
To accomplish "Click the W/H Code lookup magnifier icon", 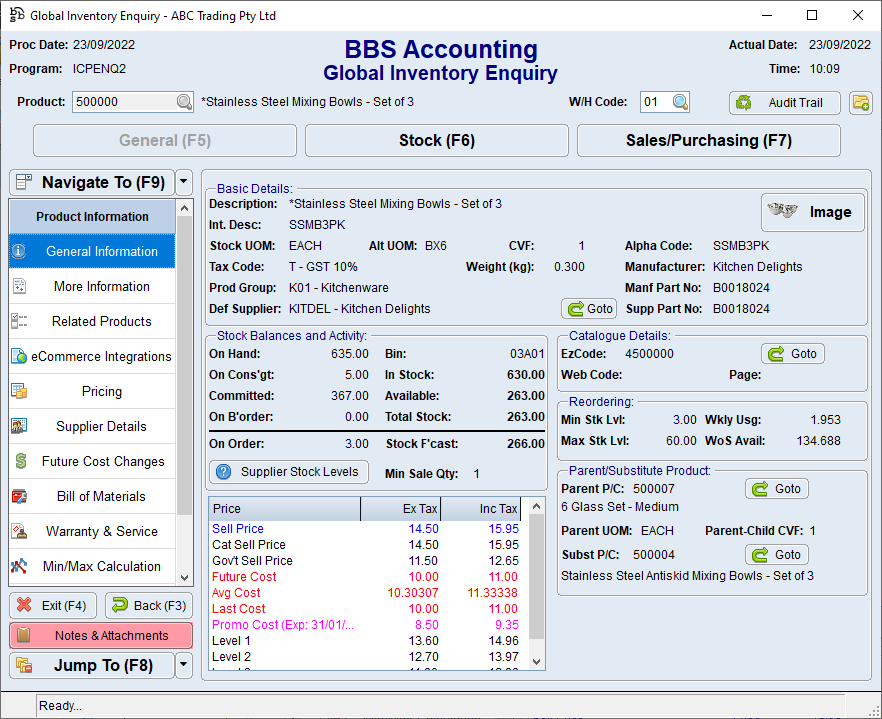I will click(680, 102).
